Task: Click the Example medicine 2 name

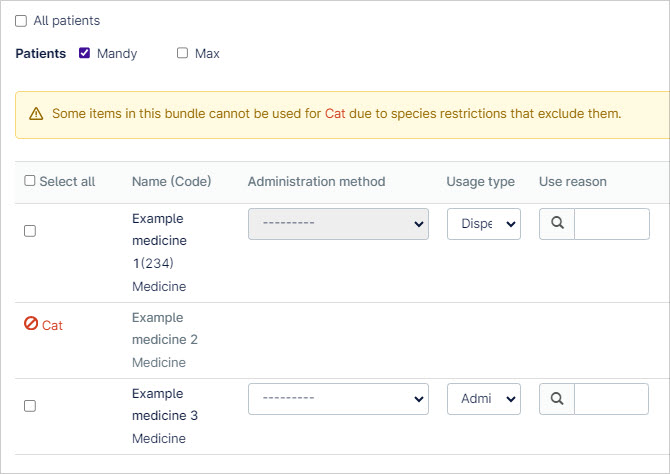Action: tap(165, 328)
